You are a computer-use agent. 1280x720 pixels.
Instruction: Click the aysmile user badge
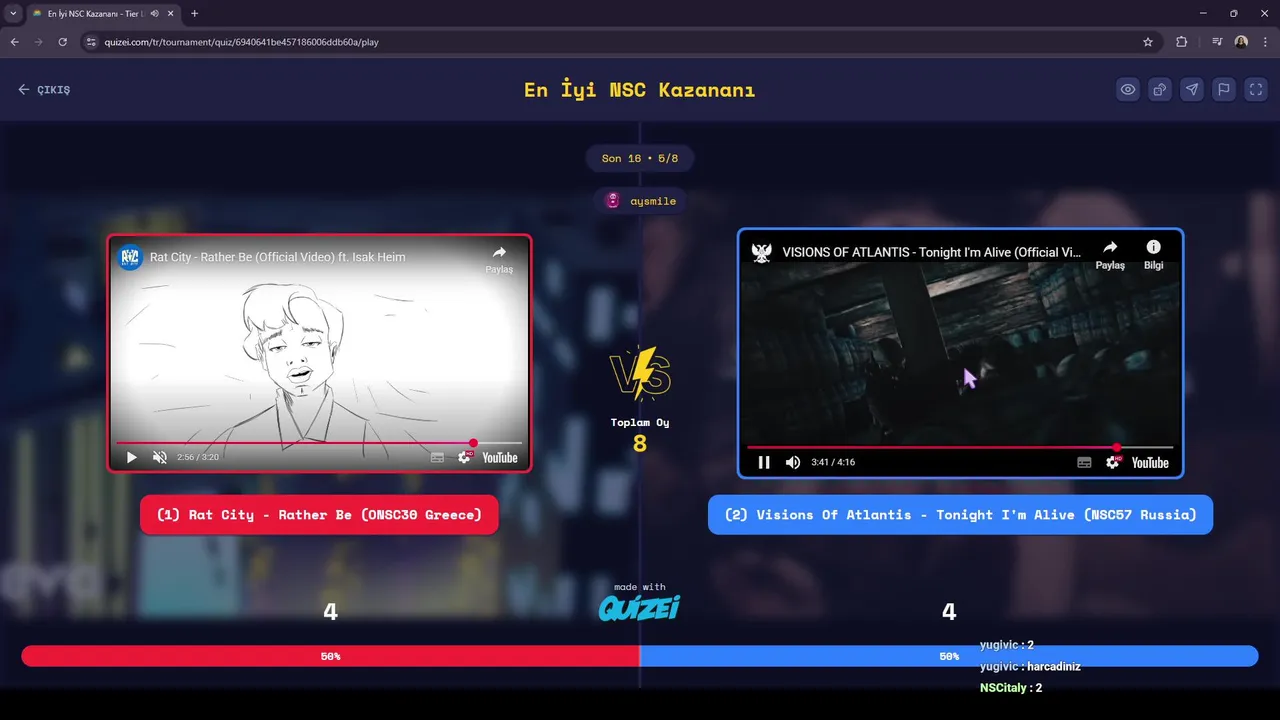(x=640, y=201)
